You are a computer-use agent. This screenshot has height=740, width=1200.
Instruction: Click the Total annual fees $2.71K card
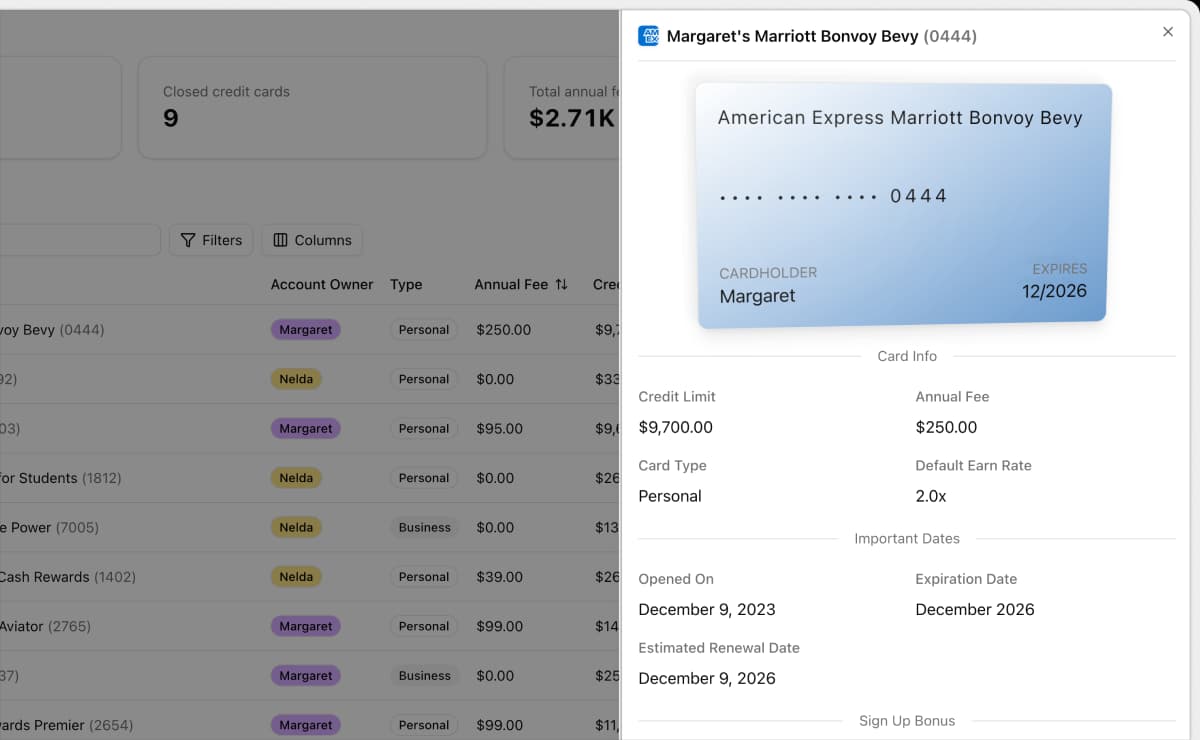pyautogui.click(x=562, y=107)
